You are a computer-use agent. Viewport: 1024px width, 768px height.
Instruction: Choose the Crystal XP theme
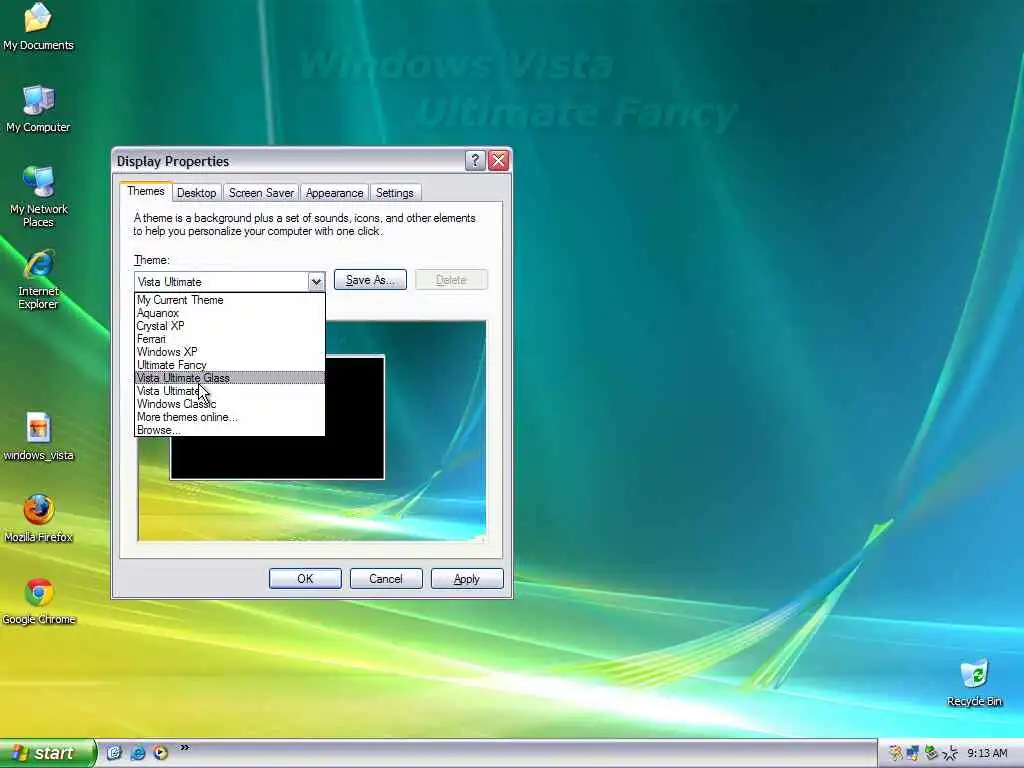229,326
